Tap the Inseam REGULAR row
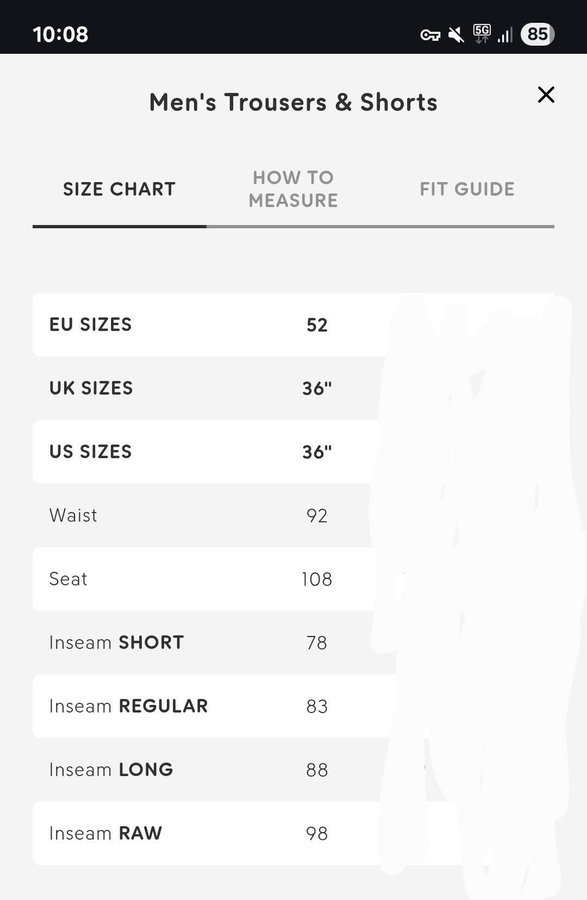Screen dimensions: 587x900 (x=293, y=707)
